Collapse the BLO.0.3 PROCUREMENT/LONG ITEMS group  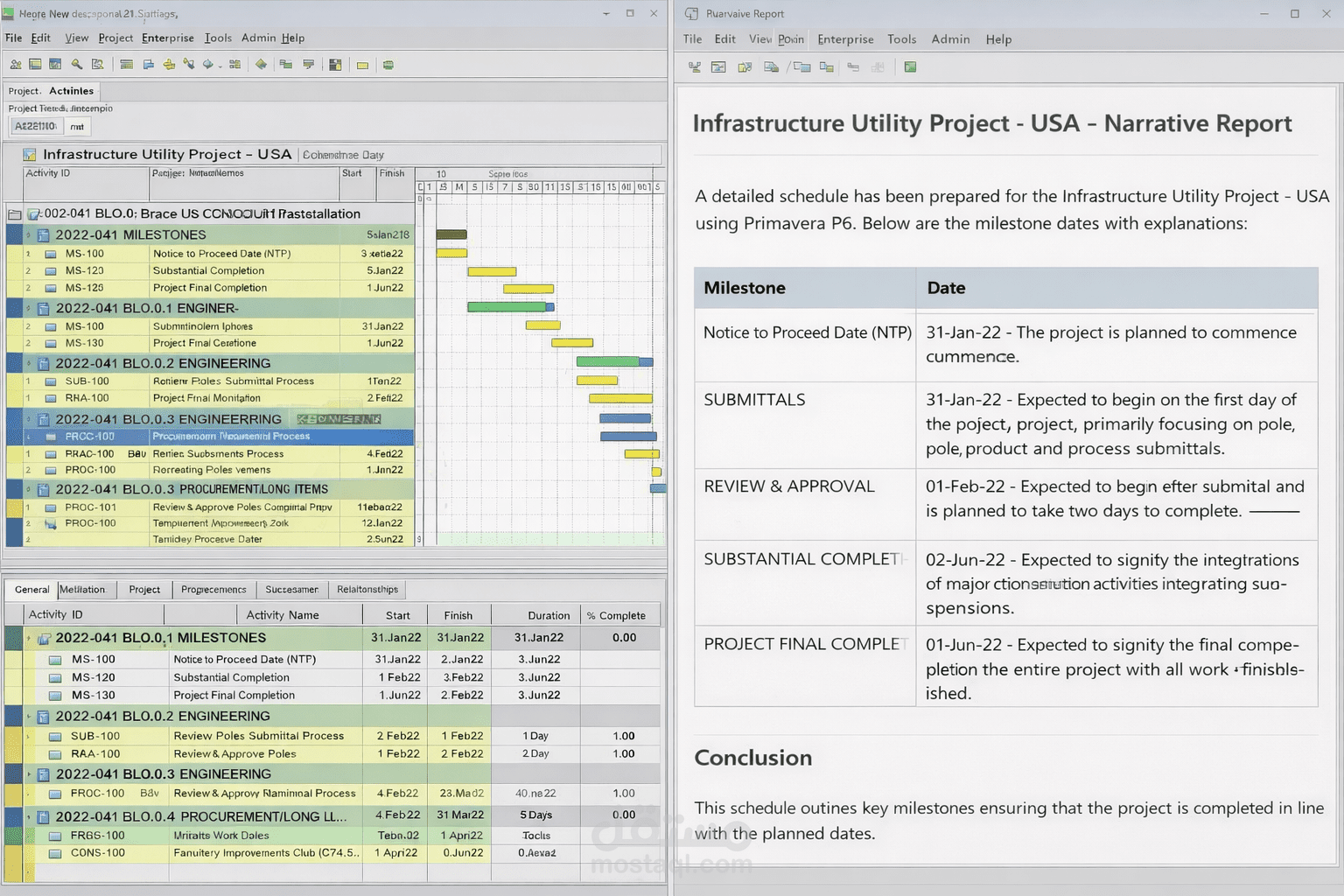click(x=27, y=489)
